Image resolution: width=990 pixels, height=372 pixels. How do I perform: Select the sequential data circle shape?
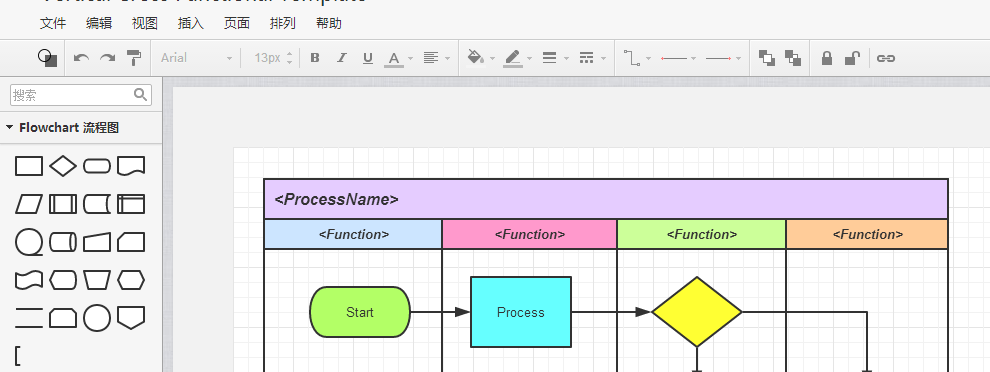[x=29, y=242]
